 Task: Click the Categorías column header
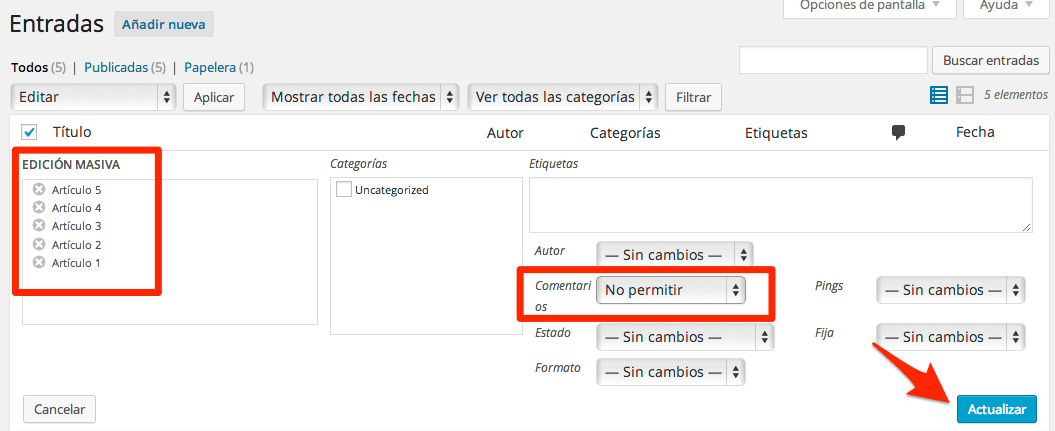(625, 133)
